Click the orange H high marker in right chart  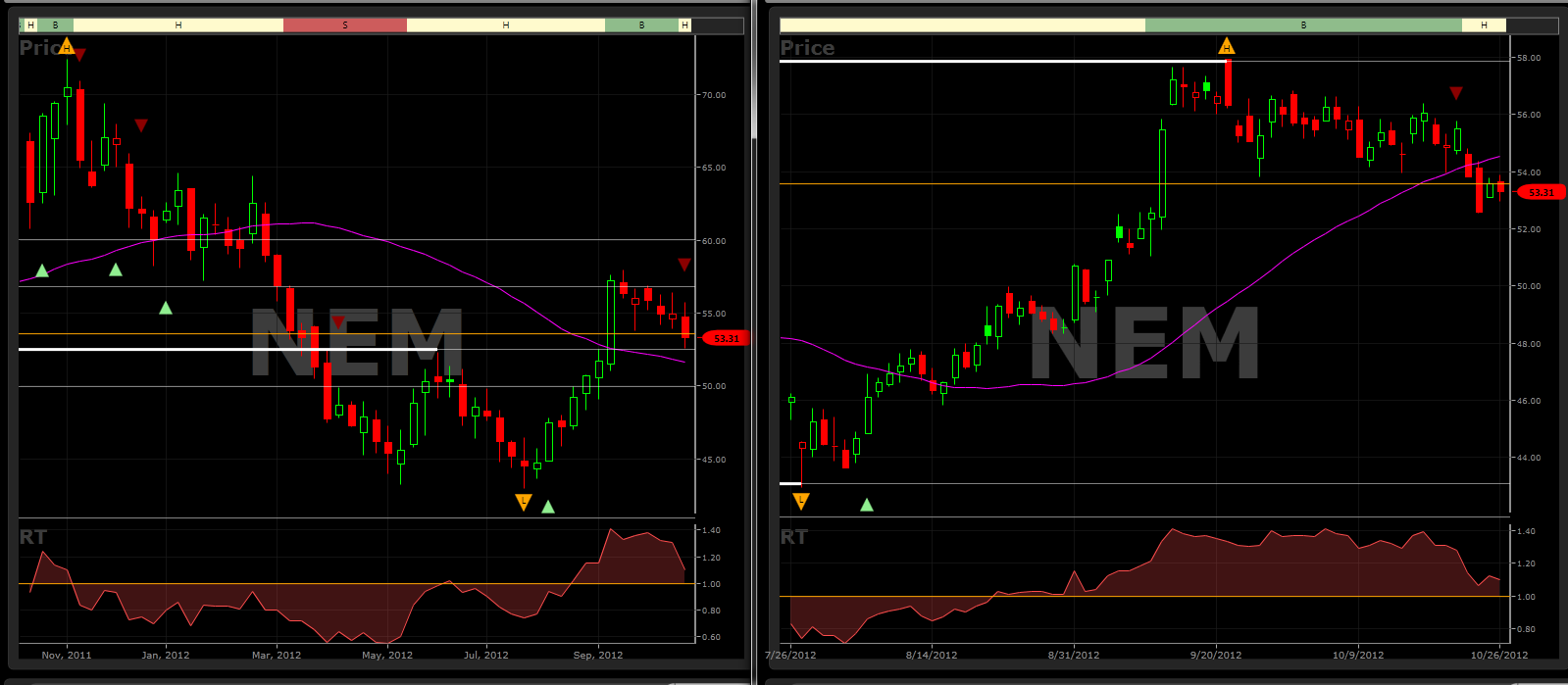click(x=1227, y=46)
